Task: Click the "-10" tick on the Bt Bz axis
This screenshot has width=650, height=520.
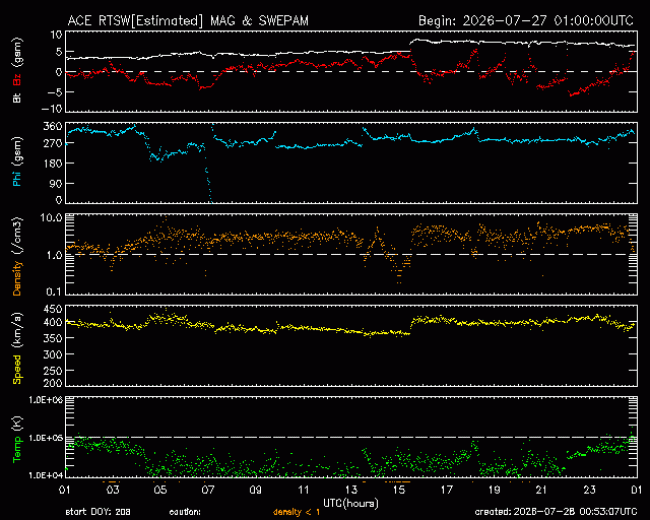Action: tap(53, 109)
